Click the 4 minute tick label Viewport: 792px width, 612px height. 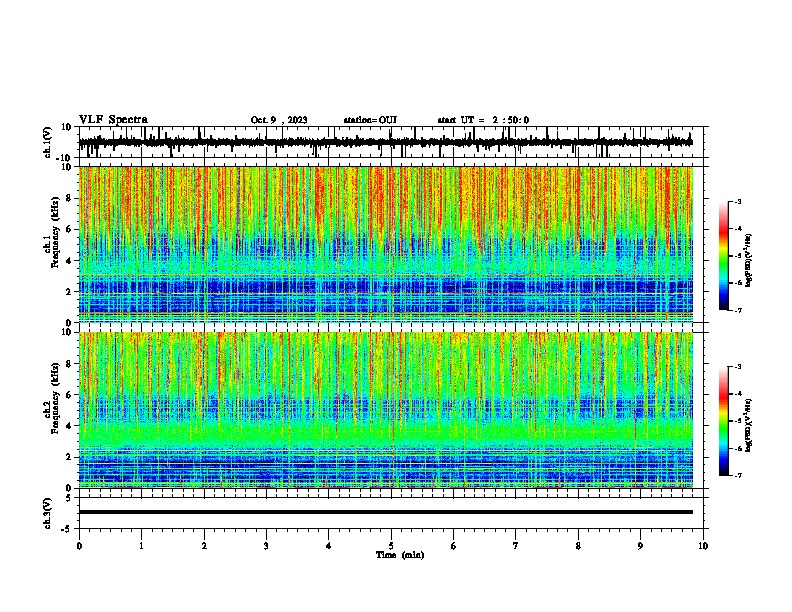[x=329, y=546]
